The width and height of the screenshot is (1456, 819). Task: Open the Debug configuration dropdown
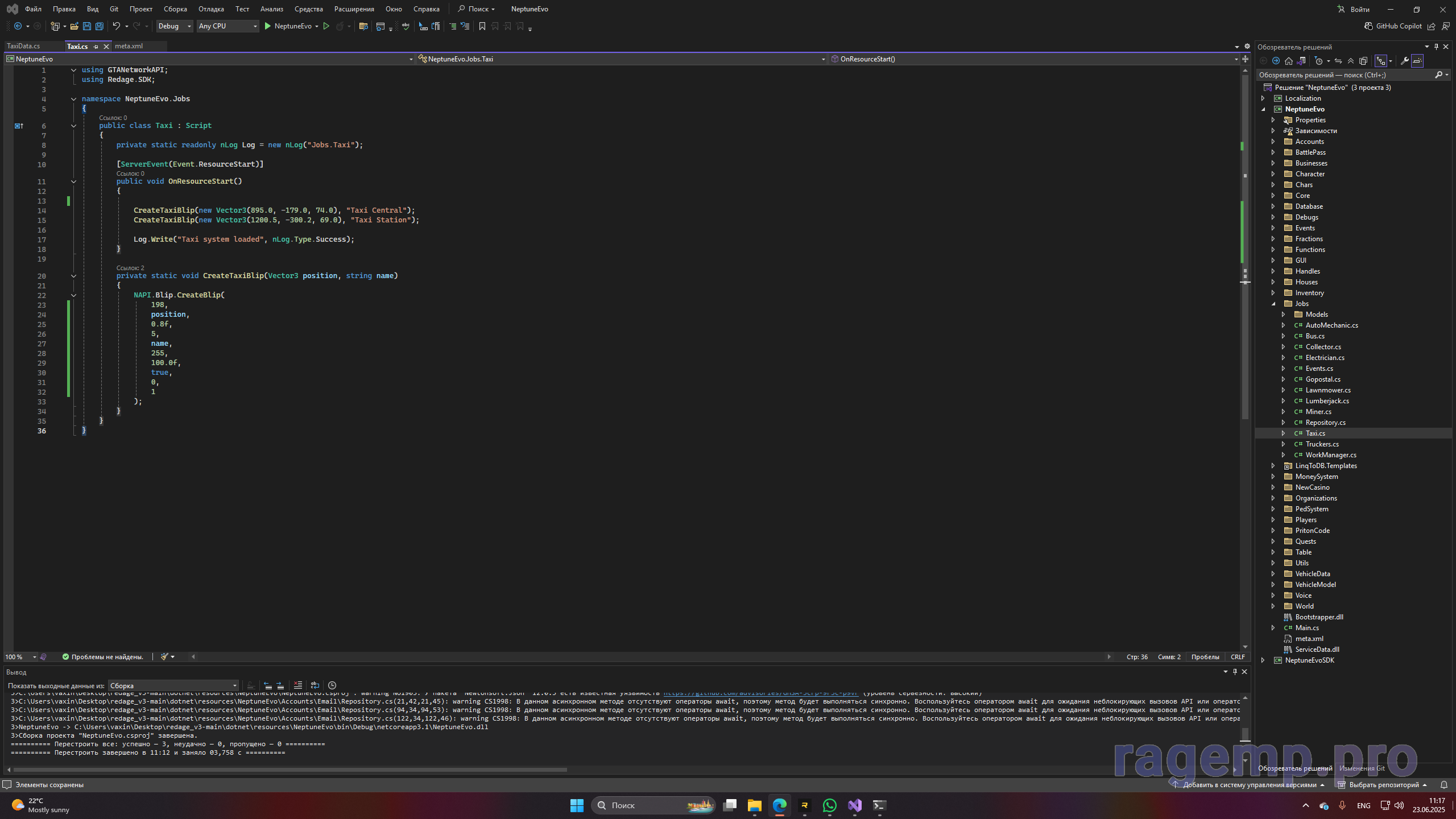pyautogui.click(x=175, y=26)
